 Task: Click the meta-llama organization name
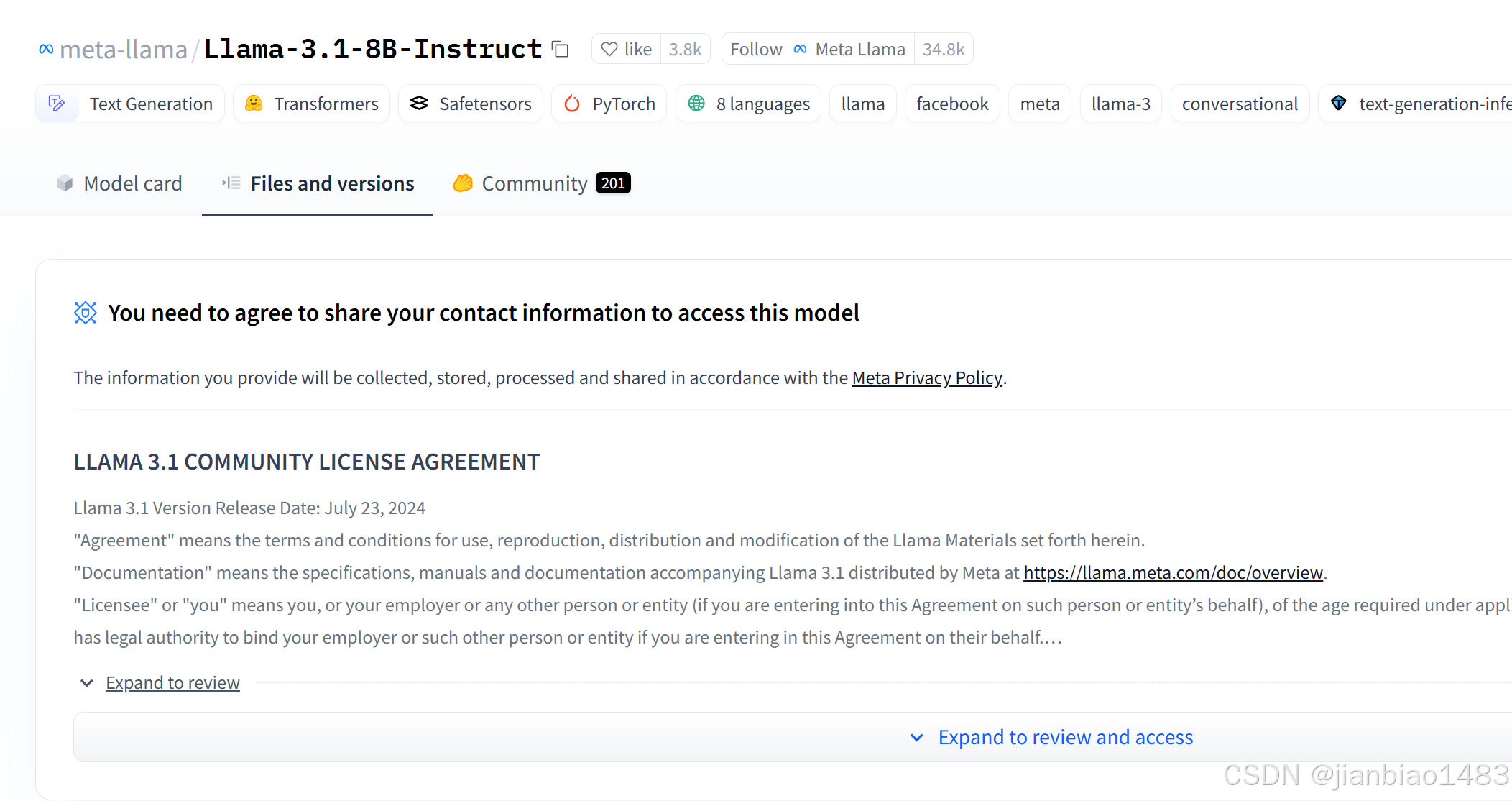tap(123, 50)
